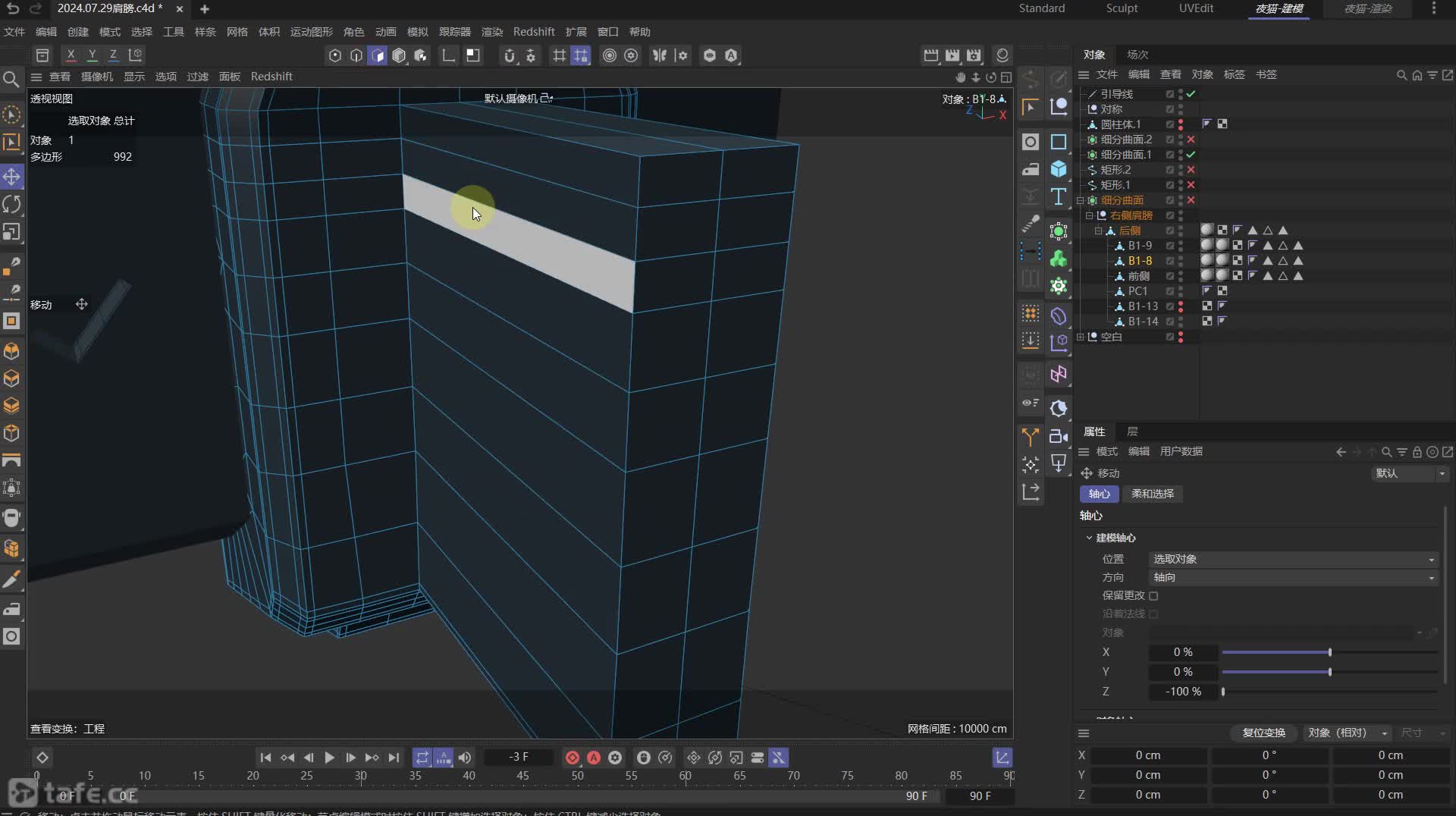The height and width of the screenshot is (816, 1456).
Task: Click the Text spline T icon
Action: click(1059, 196)
